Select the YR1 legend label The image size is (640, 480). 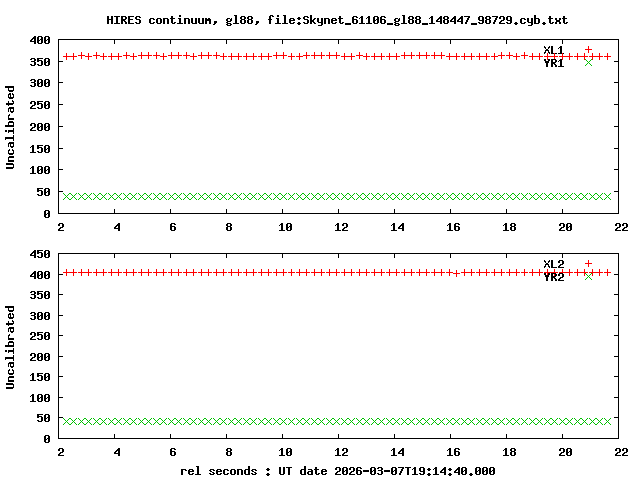point(553,63)
